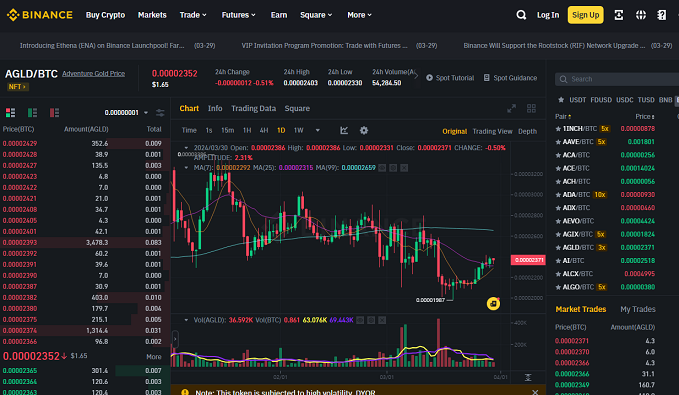Open the Square tab beside Trading Data
Viewport: 679px width, 395px height.
coord(297,108)
